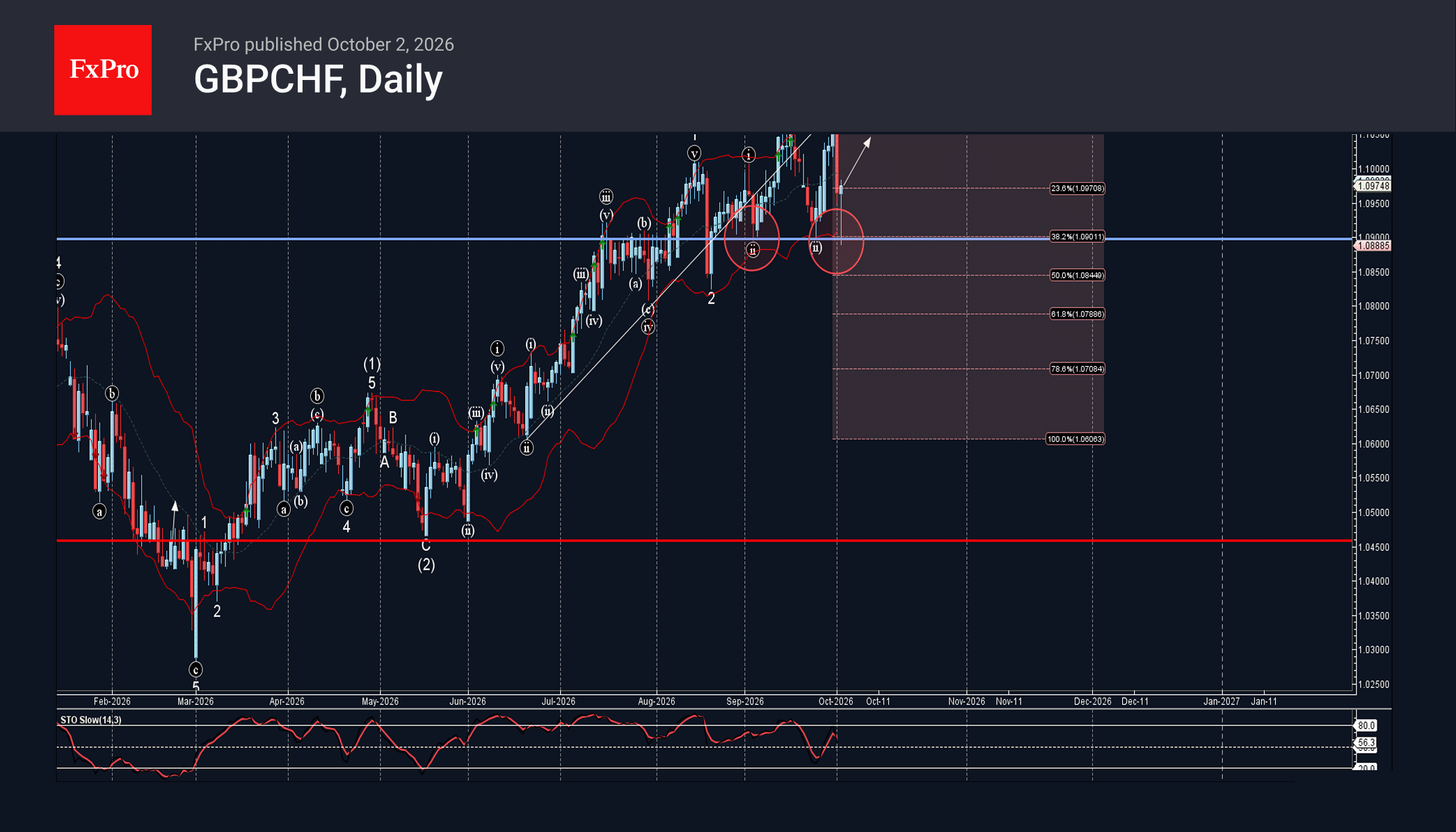Click the 1.03000 price axis label
The height and width of the screenshot is (832, 1456).
1374,650
